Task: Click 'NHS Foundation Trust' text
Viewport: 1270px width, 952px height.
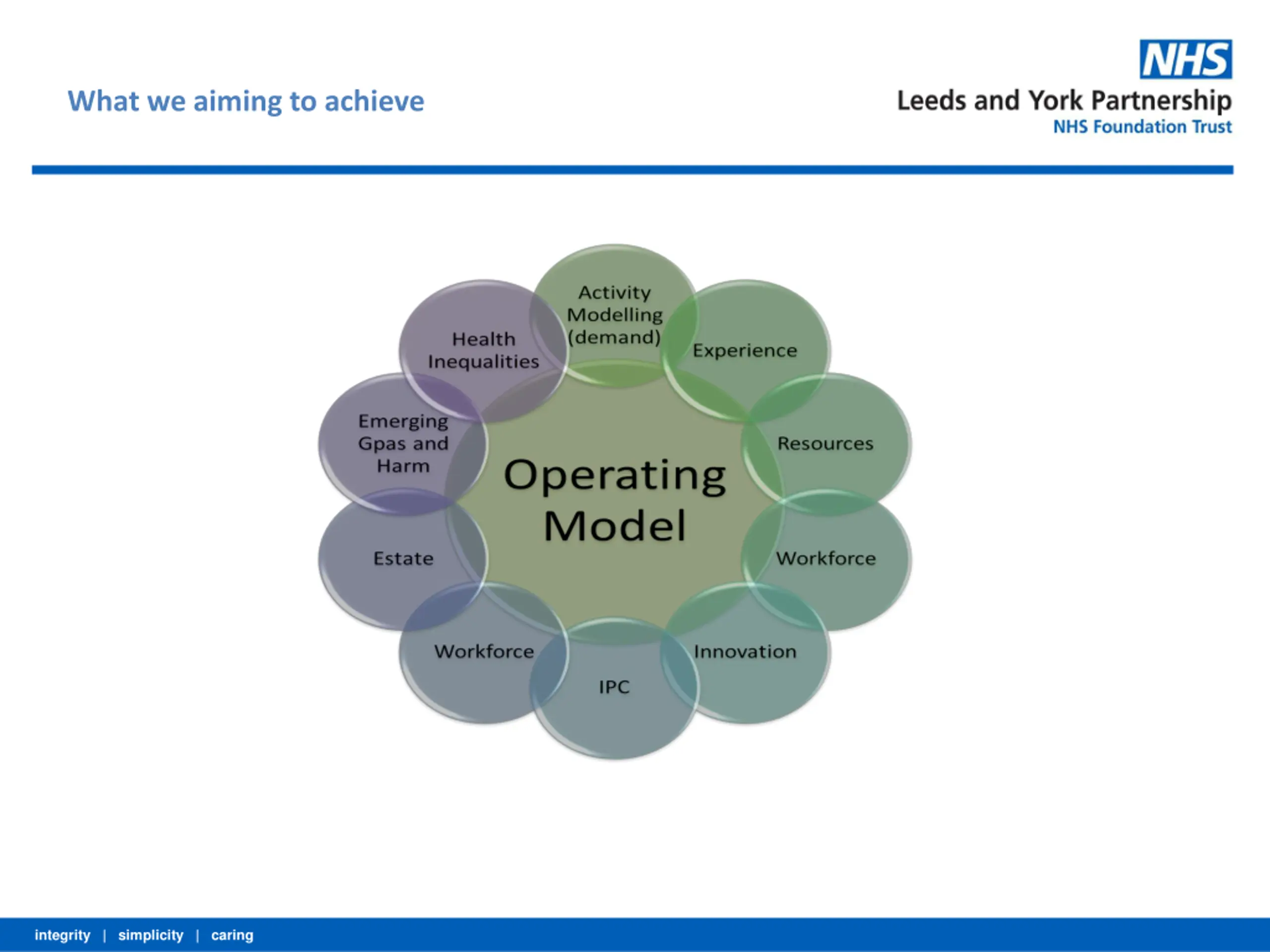Action: click(1142, 127)
